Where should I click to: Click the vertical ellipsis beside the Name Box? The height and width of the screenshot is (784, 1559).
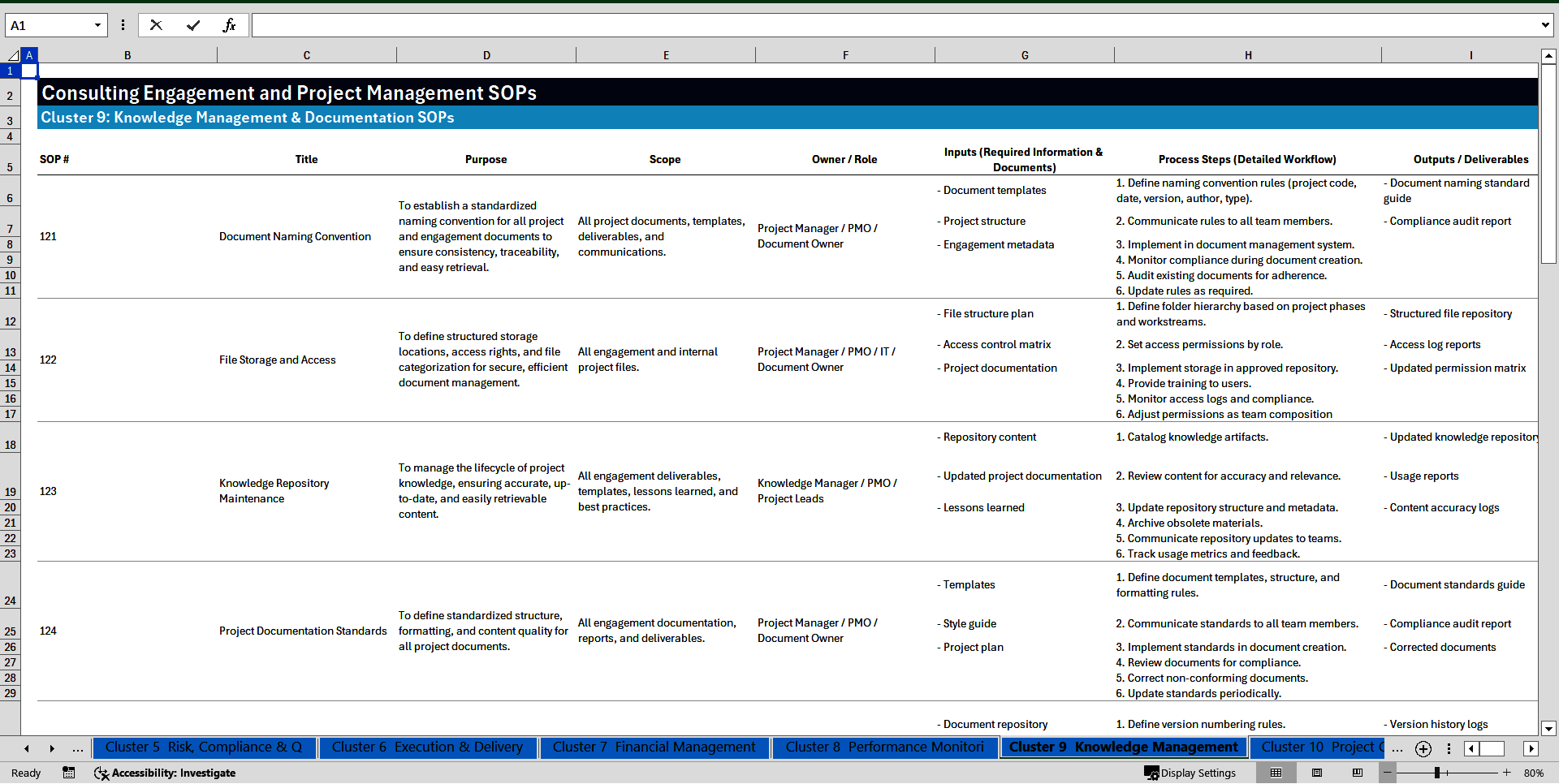click(x=123, y=25)
